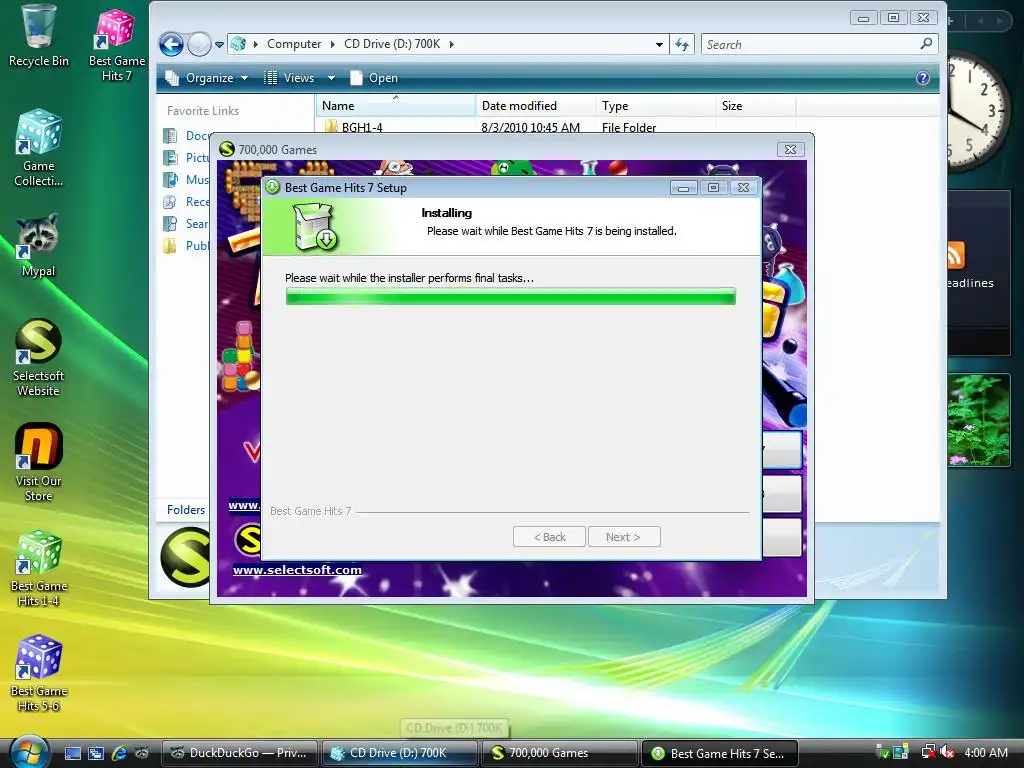
Task: Minimize the Best Game Hits 7 Setup window
Action: pyautogui.click(x=683, y=187)
